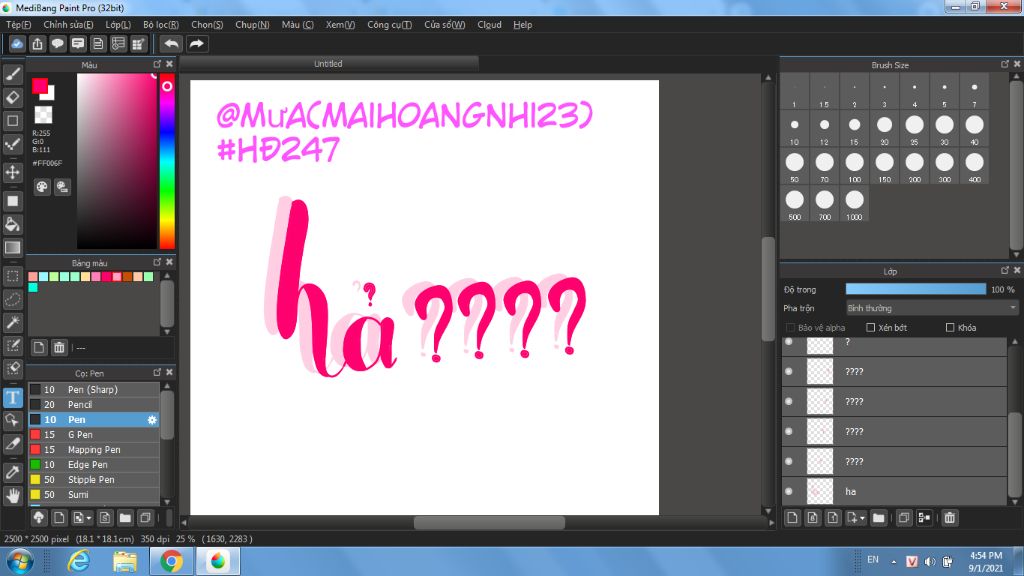This screenshot has height=576, width=1024.
Task: Close the Màu color panel
Action: pos(170,64)
